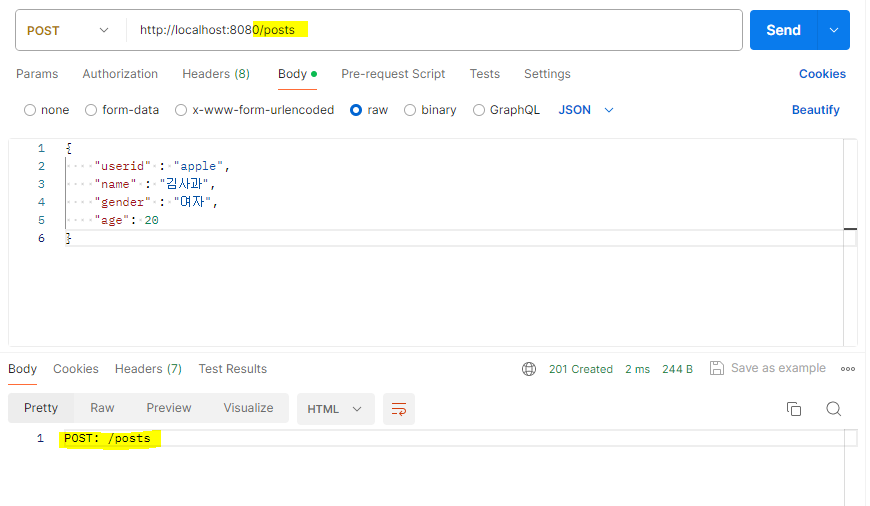Screen dimensions: 870x506
Task: Select the request Body tab
Action: point(297,74)
